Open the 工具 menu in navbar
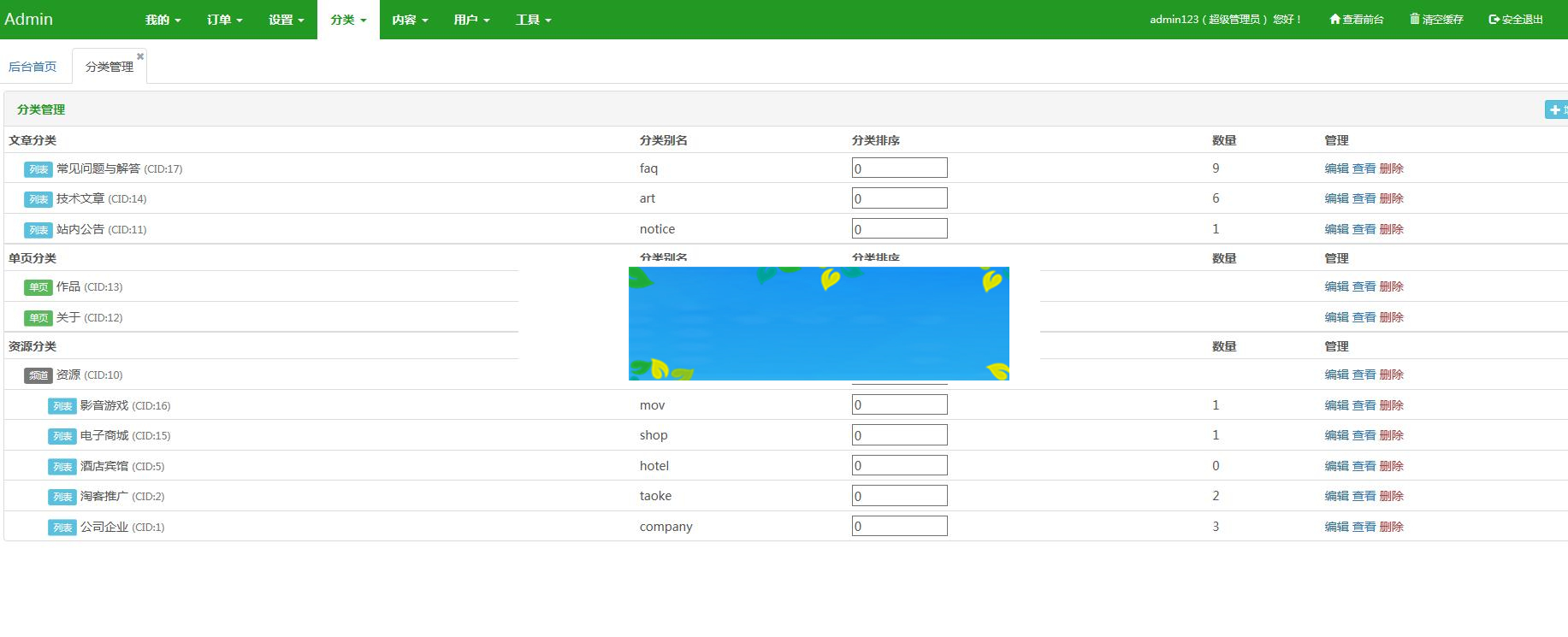The width and height of the screenshot is (1568, 637). (x=533, y=20)
